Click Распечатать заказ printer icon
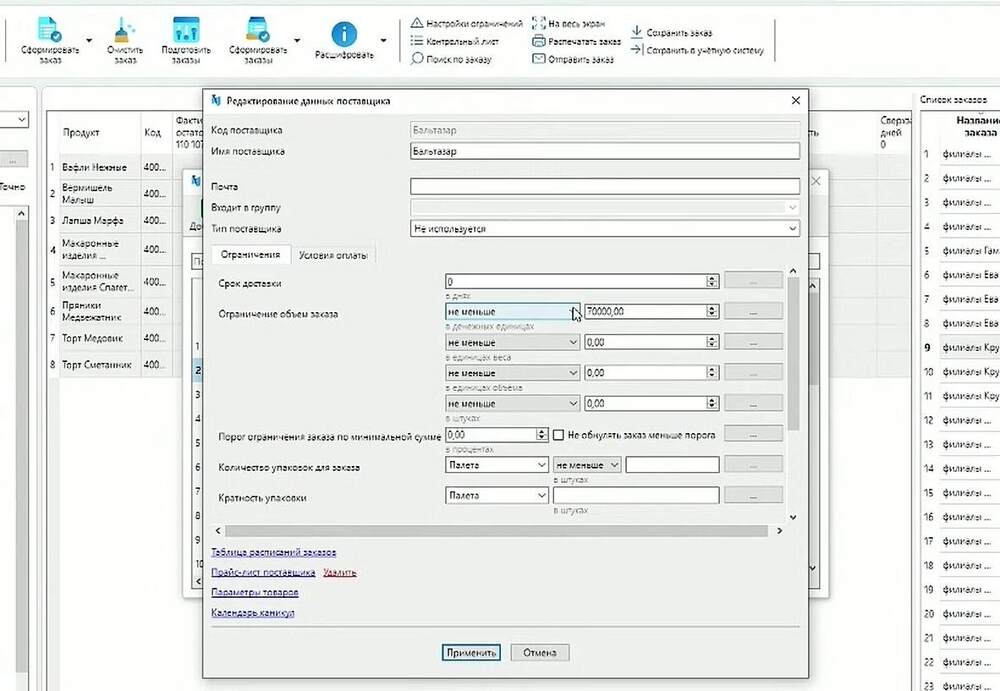Screen dimensions: 1000x691 (x=539, y=41)
